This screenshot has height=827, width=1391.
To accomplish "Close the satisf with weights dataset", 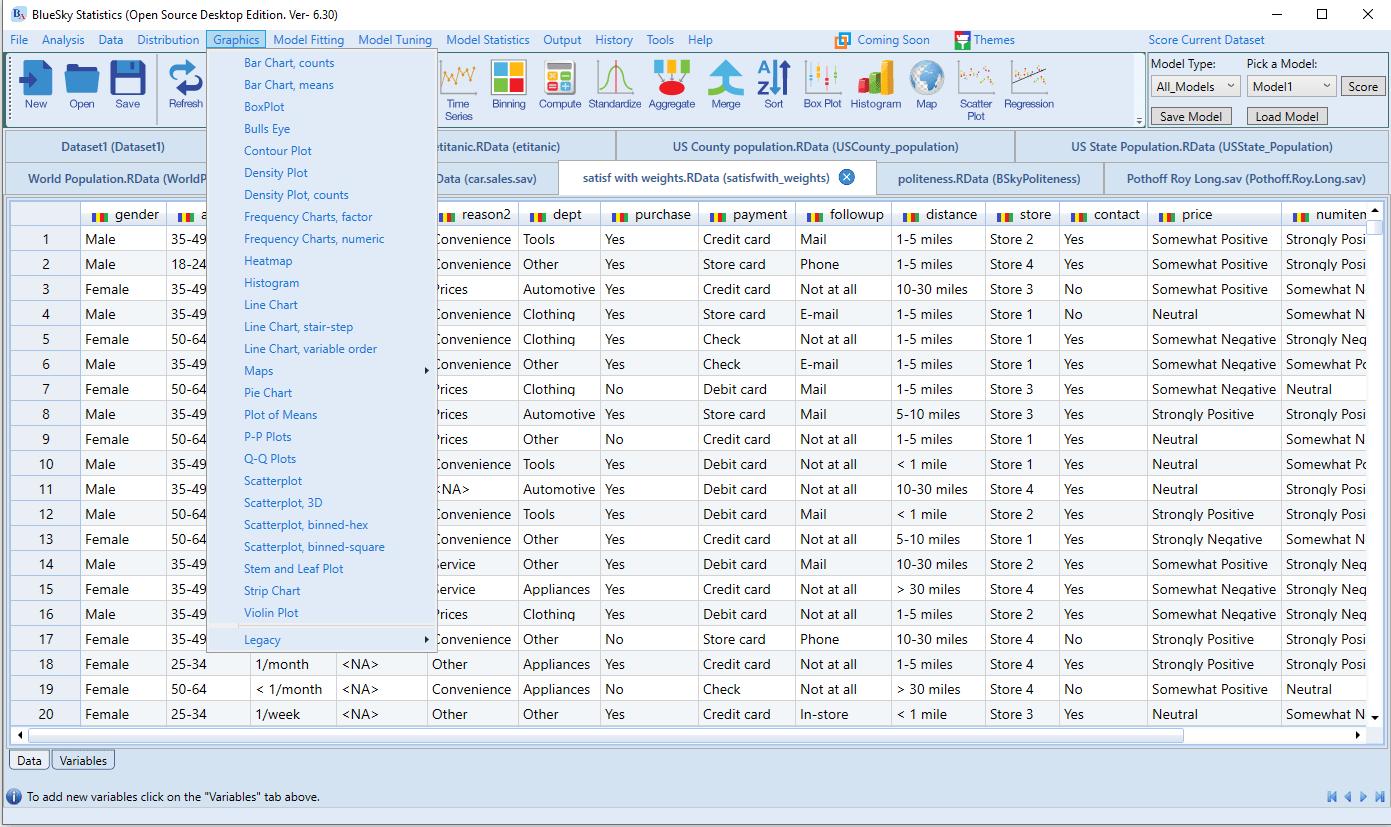I will [847, 177].
